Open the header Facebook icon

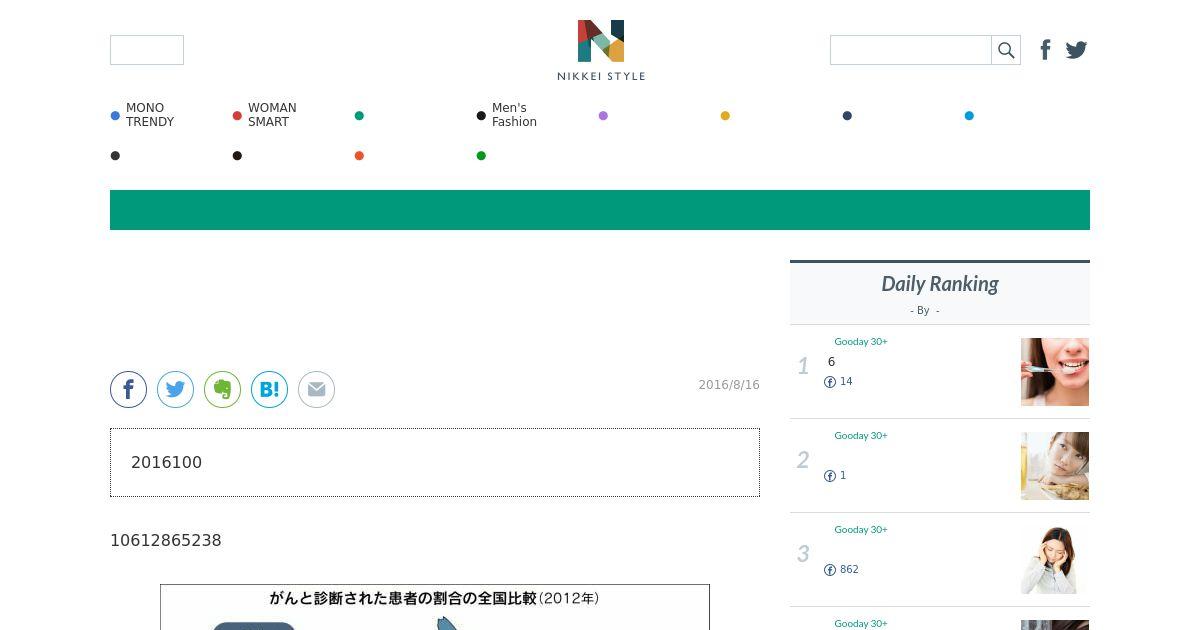1045,50
